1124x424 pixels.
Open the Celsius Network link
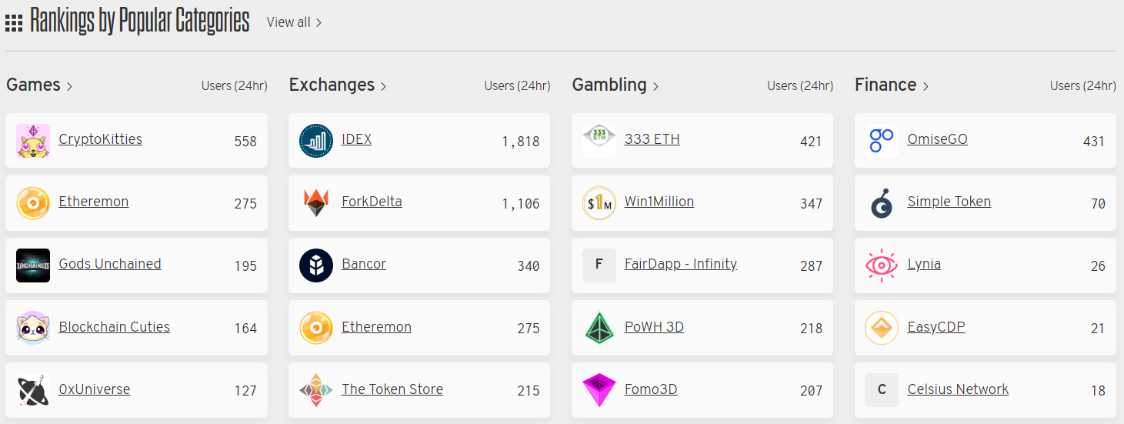tap(958, 389)
